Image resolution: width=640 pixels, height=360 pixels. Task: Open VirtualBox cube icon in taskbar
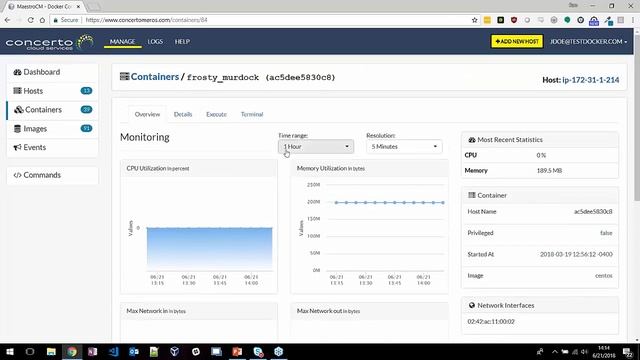click(x=175, y=351)
